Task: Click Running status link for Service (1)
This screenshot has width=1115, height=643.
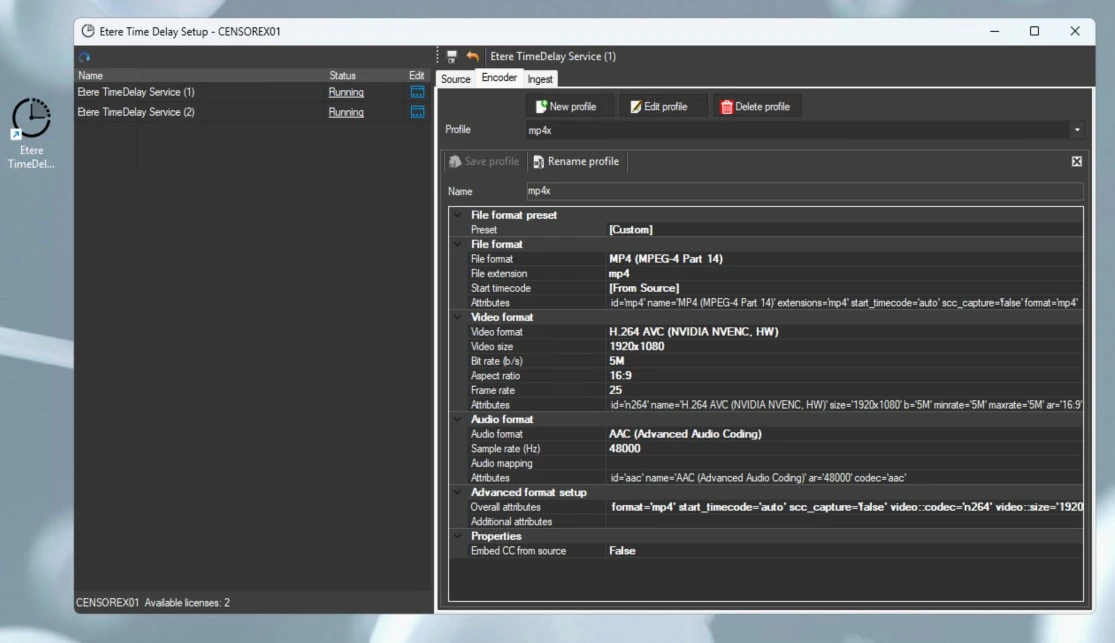Action: 346,92
